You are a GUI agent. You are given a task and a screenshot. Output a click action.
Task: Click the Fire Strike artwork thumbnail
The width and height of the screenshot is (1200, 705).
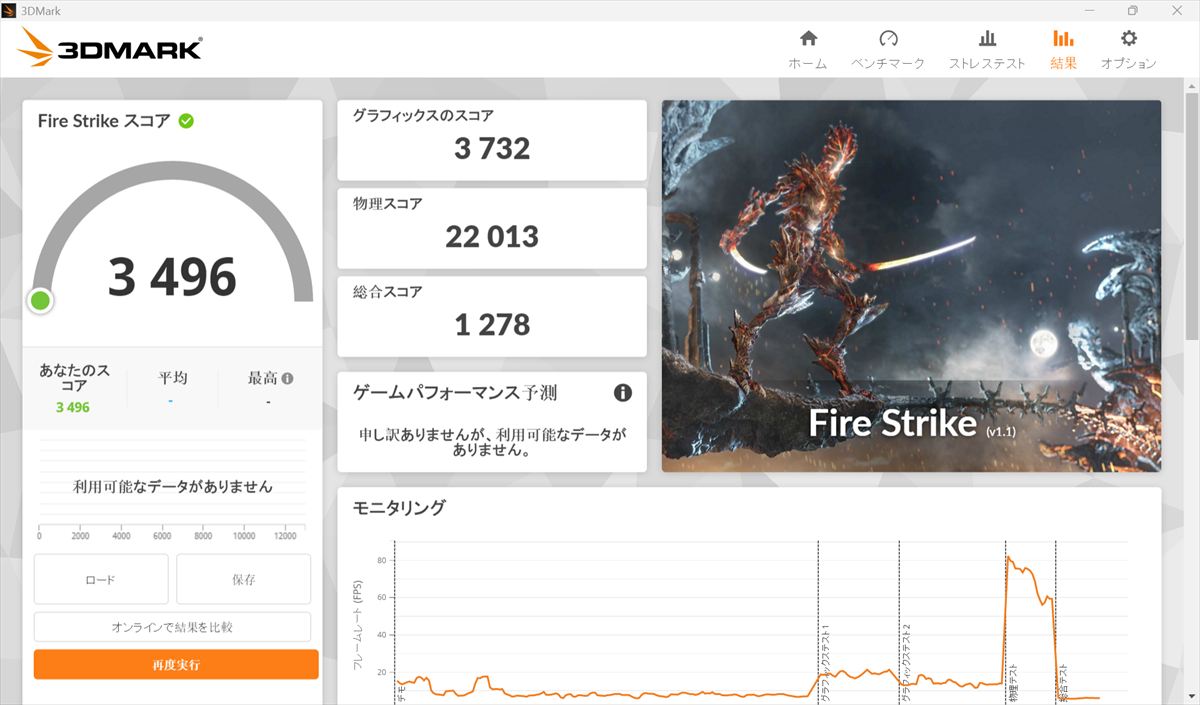click(911, 285)
